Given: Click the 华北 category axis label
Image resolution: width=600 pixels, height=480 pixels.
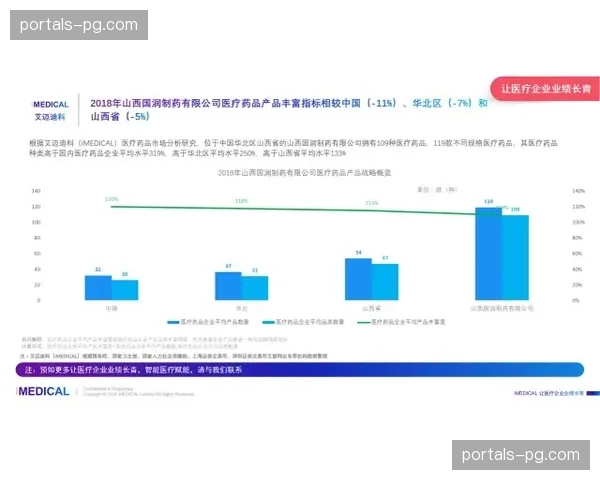Looking at the screenshot, I should point(241,308).
